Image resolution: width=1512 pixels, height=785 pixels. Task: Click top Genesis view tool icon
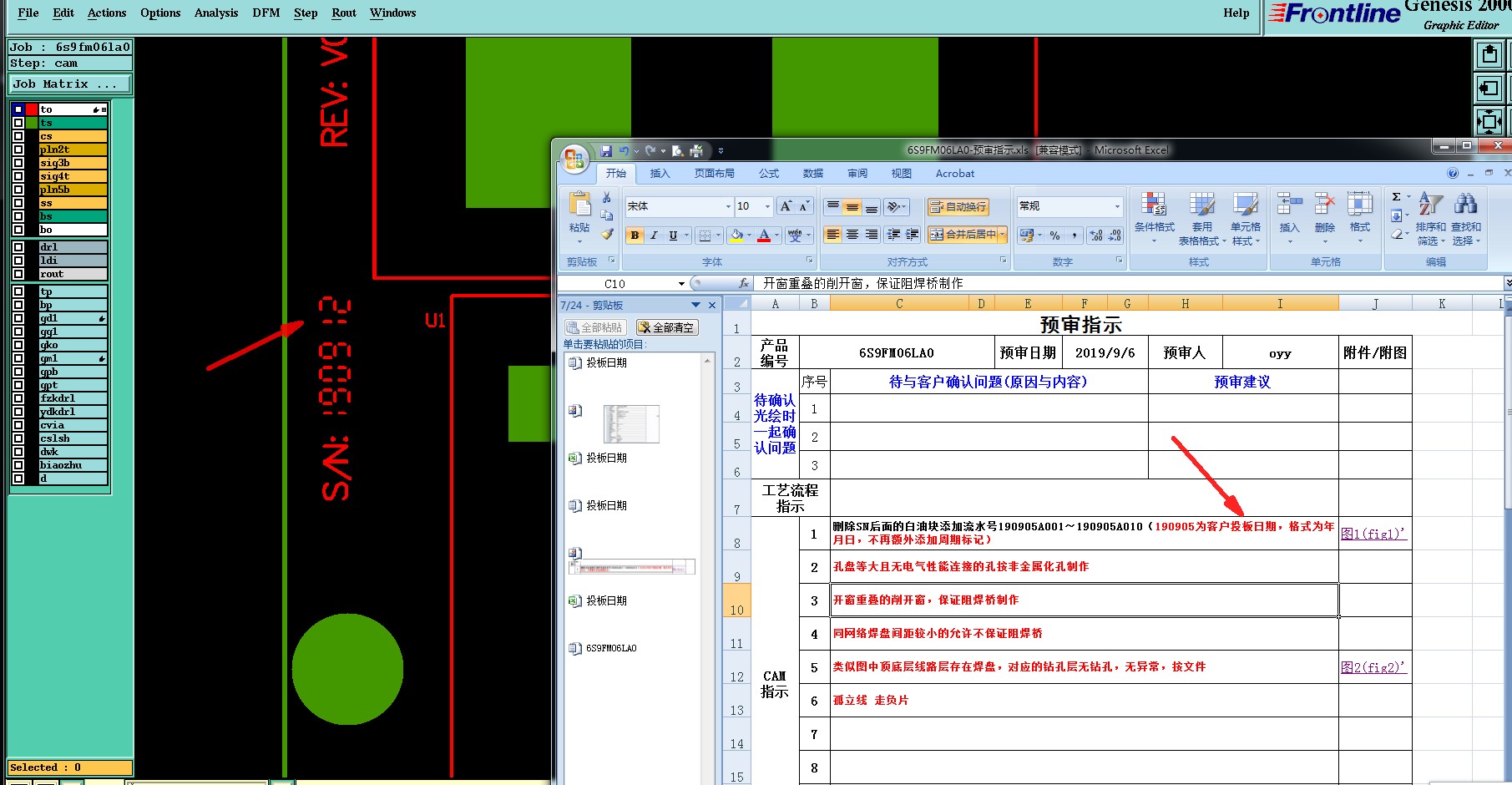coord(1489,55)
